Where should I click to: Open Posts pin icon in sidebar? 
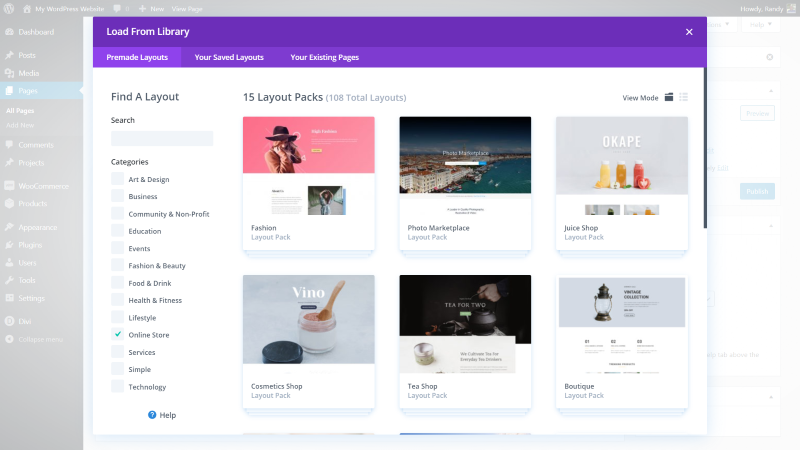(9, 55)
